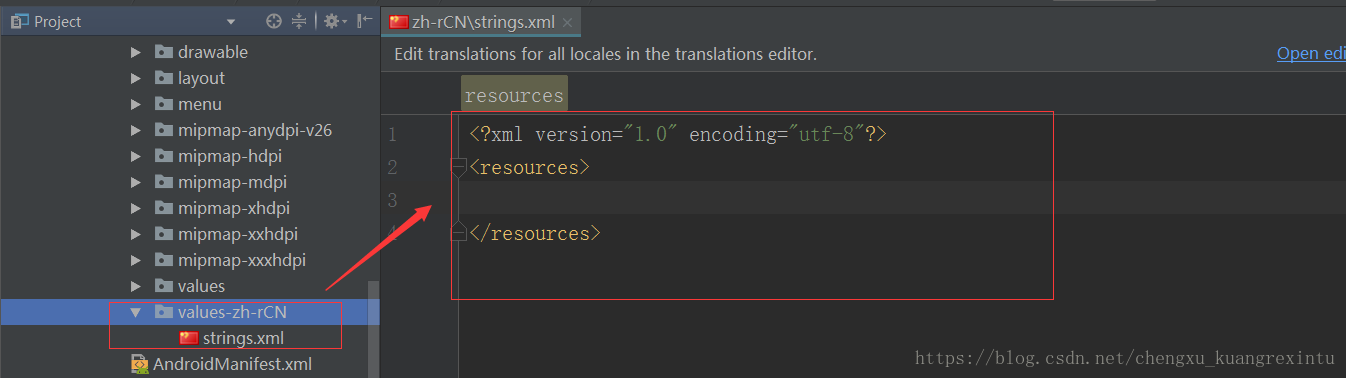Open AndroidManifest.xml in the tree
This screenshot has height=378, width=1346.
tap(232, 364)
